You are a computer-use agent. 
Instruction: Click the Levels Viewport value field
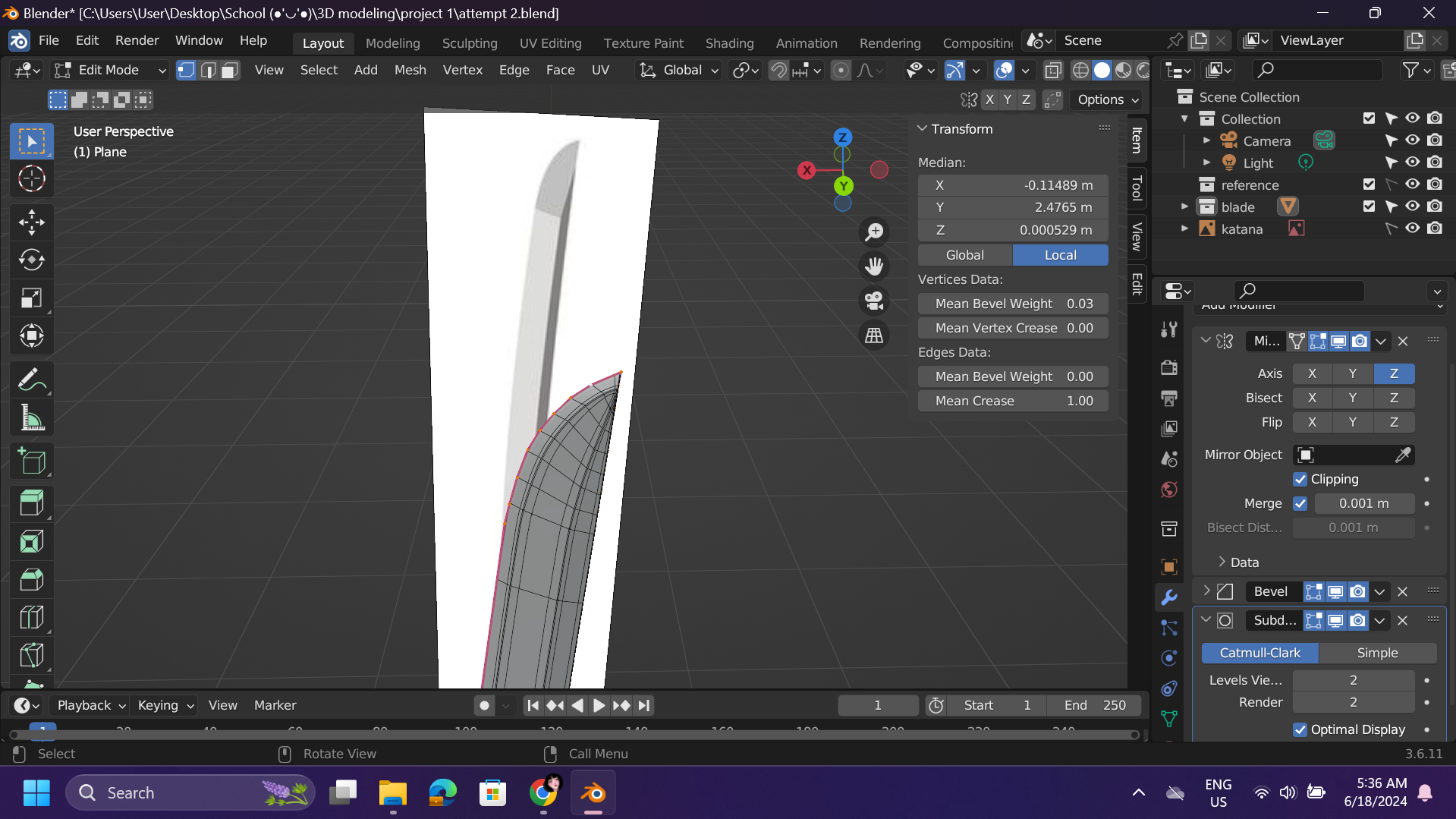[x=1353, y=680]
